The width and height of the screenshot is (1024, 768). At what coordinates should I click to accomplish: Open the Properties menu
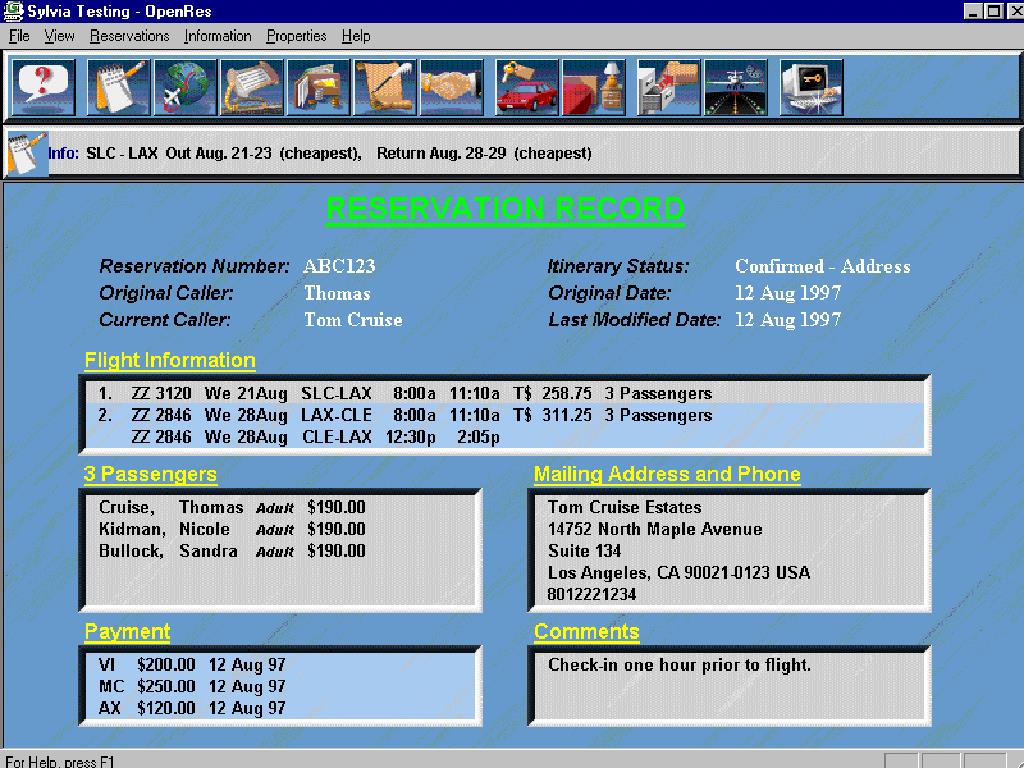pos(296,36)
